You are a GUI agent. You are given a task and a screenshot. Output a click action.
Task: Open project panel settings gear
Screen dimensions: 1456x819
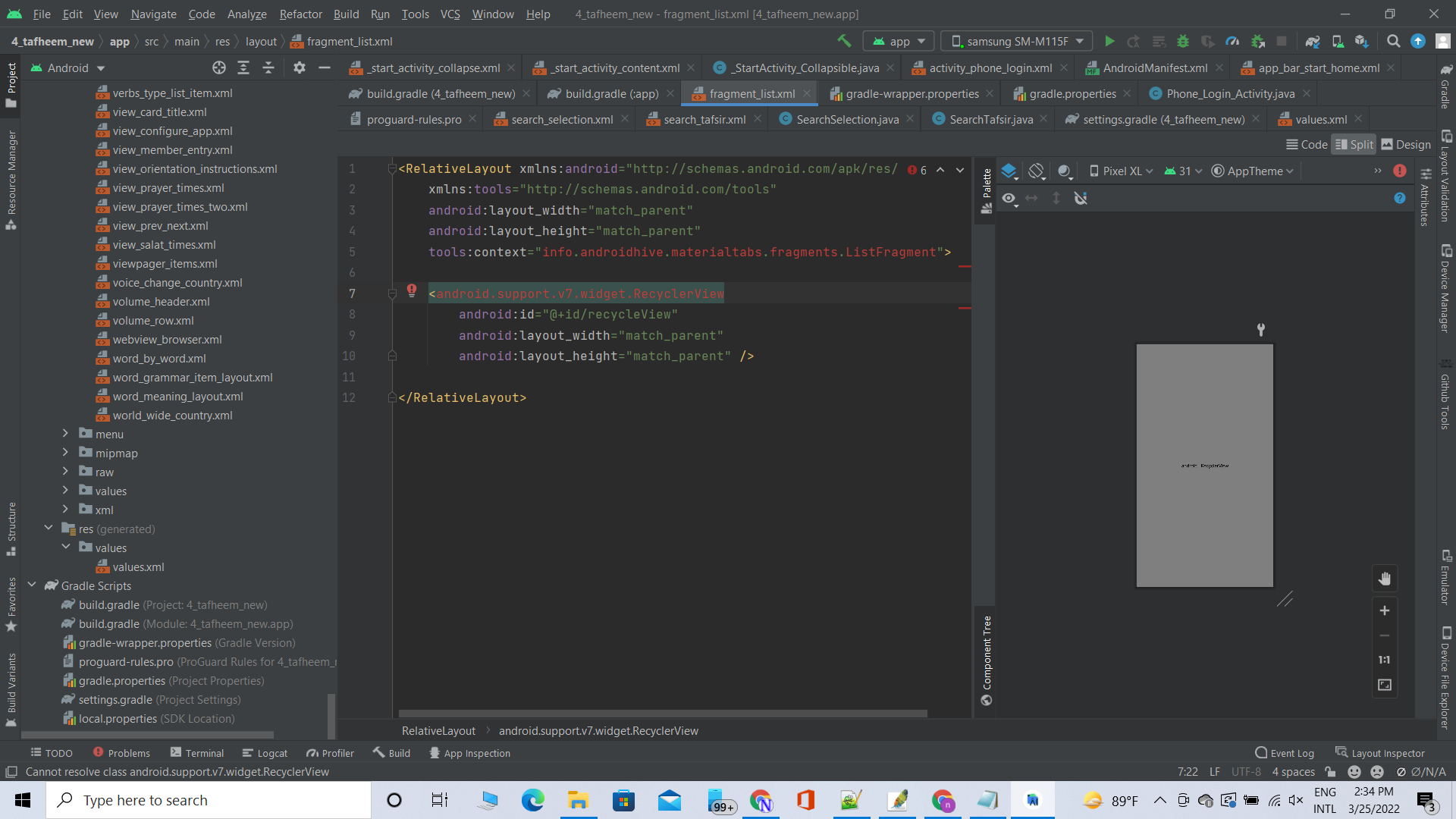[x=300, y=67]
